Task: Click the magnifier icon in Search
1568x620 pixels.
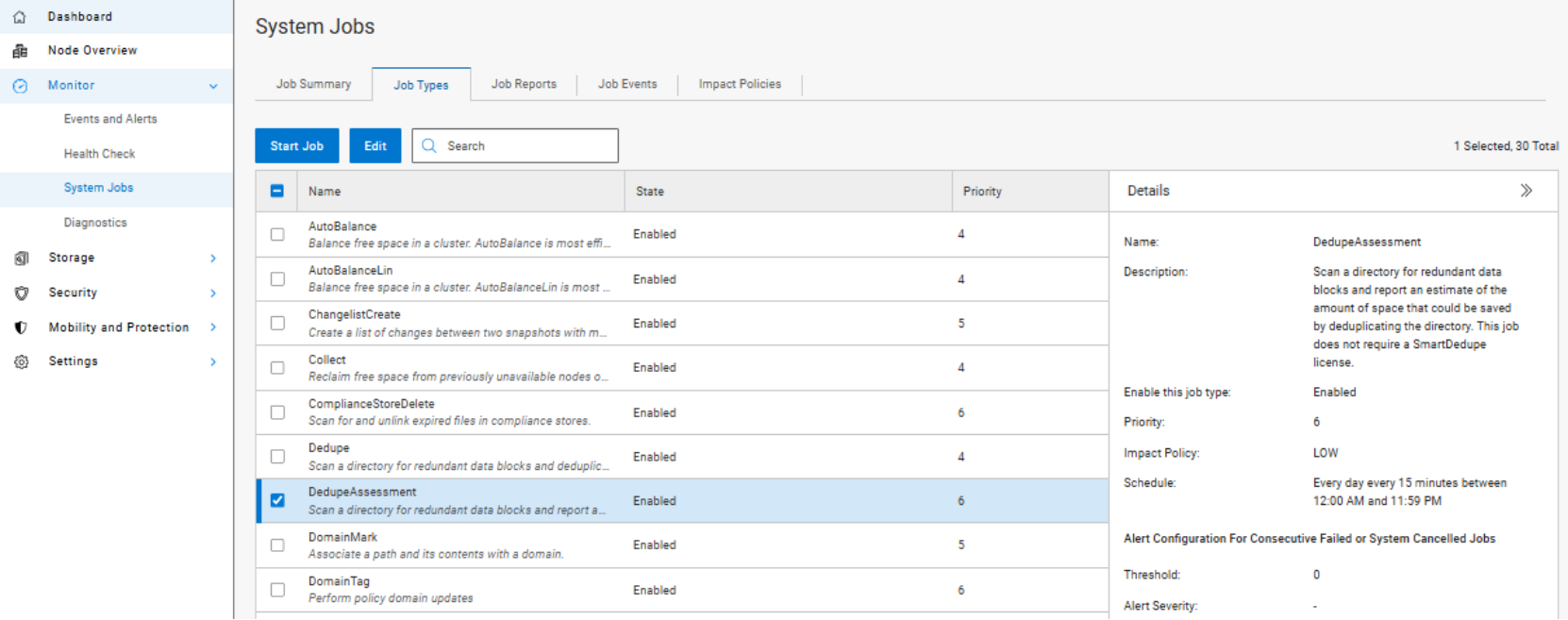Action: click(429, 146)
